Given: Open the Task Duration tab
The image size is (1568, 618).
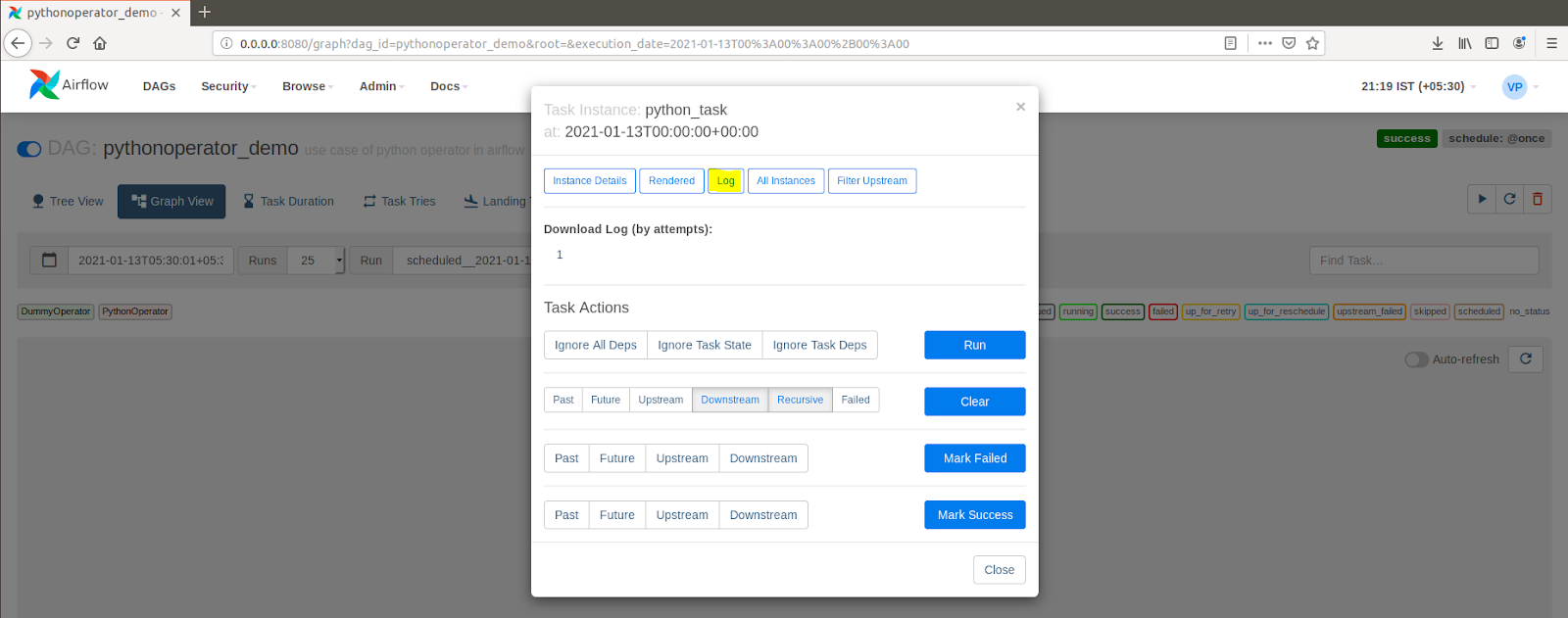Looking at the screenshot, I should coord(288,202).
